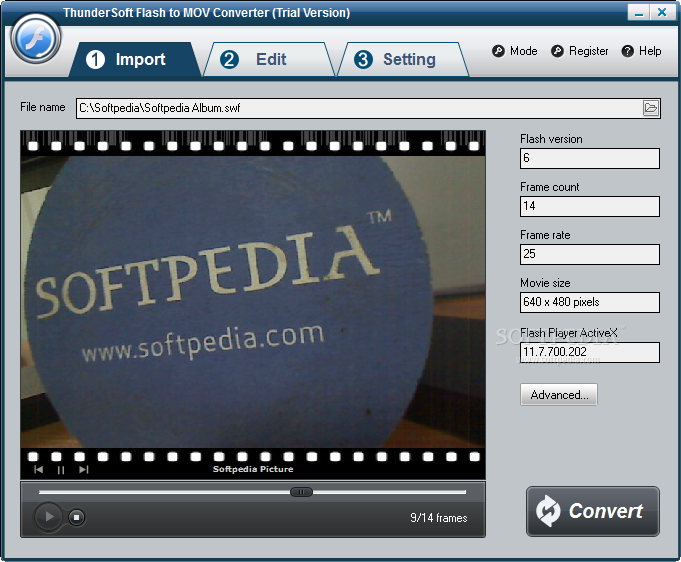Open the Advanced... settings
This screenshot has width=681, height=562.
tap(559, 394)
